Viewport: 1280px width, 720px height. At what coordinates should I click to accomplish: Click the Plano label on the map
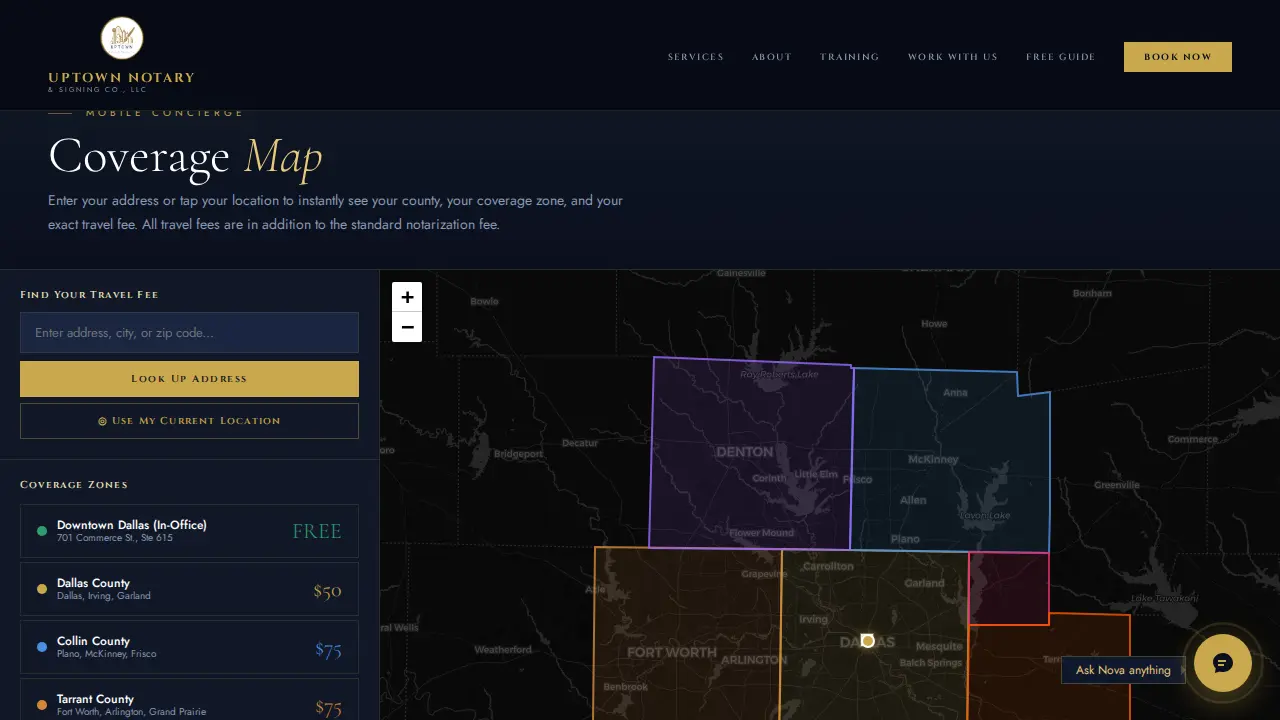coord(905,539)
